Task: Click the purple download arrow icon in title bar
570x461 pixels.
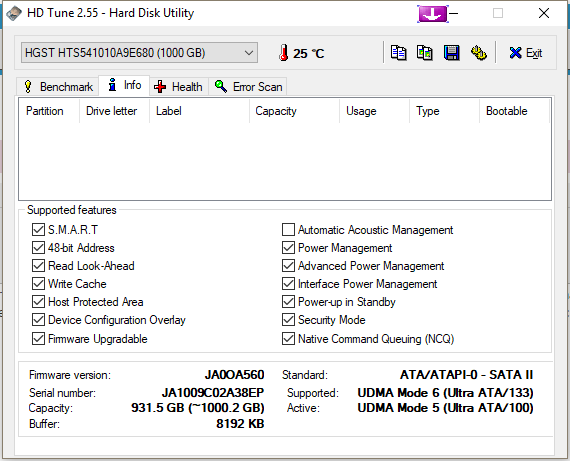Action: click(433, 14)
